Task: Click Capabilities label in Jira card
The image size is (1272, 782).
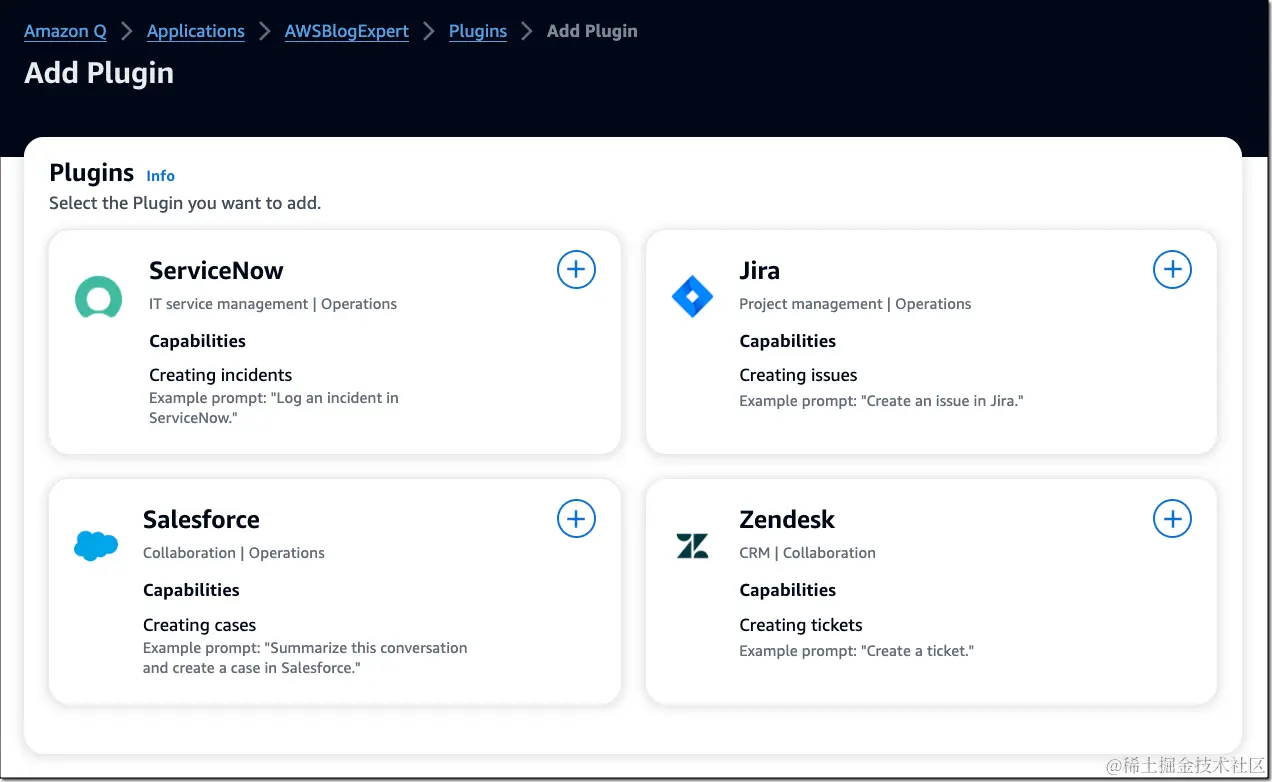Action: tap(787, 341)
